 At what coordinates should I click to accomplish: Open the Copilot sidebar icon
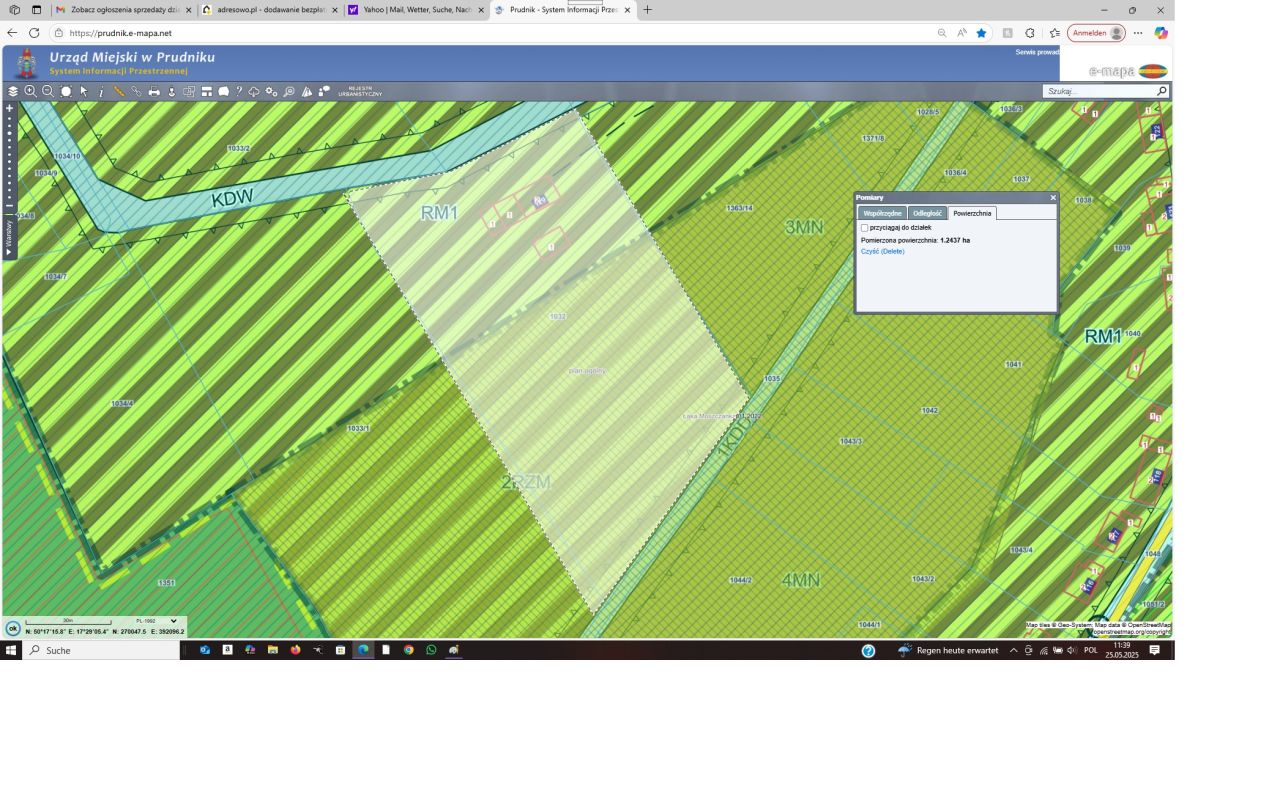[1161, 33]
